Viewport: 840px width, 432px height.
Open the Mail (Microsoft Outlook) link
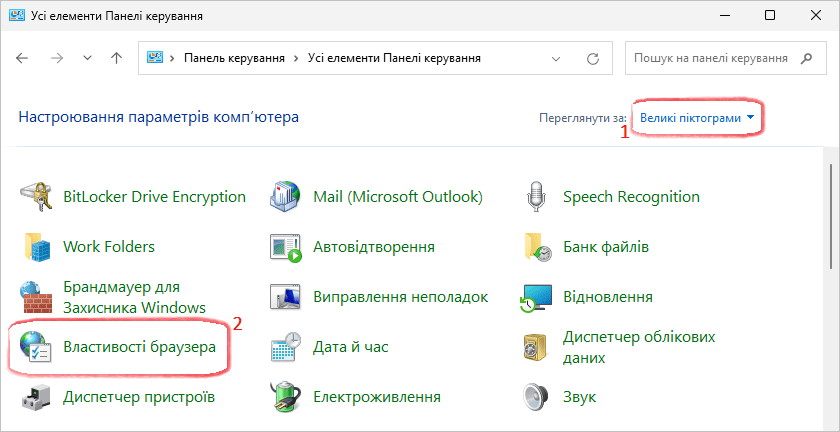click(398, 197)
